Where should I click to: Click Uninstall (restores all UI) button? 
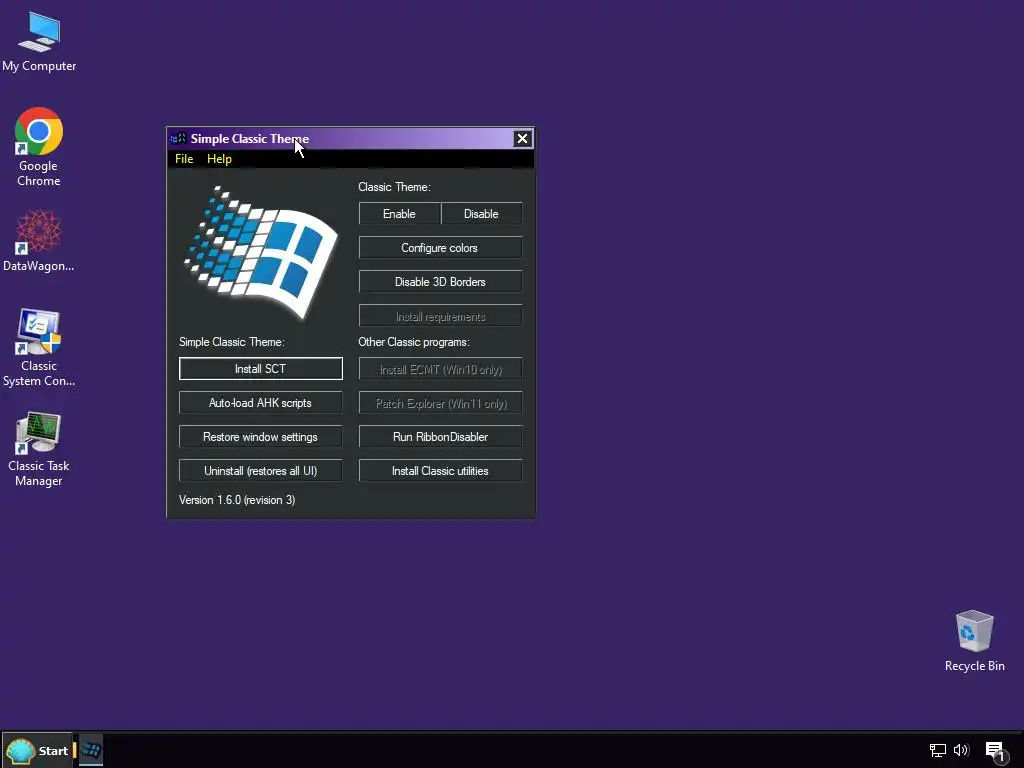pyautogui.click(x=261, y=470)
